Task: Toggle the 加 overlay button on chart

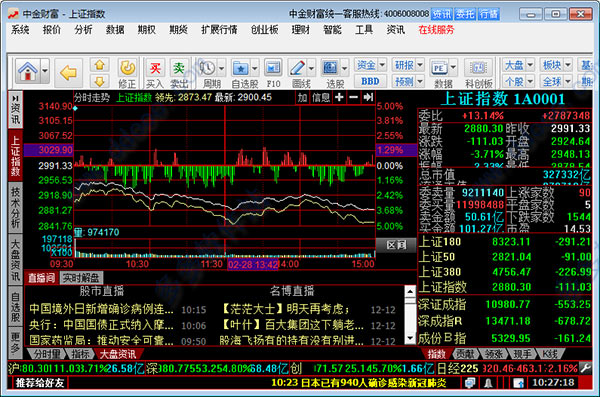Action: (303, 98)
